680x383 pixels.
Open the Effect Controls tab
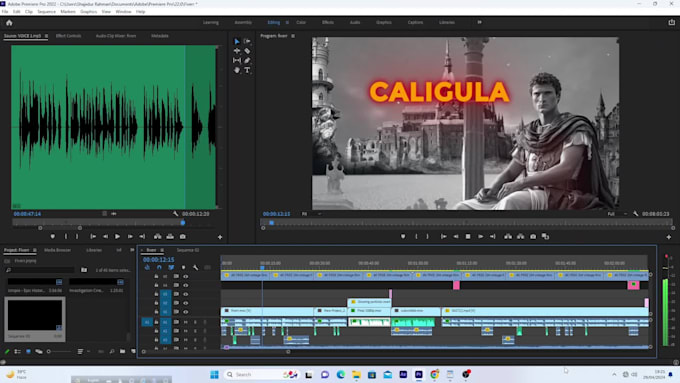click(69, 36)
